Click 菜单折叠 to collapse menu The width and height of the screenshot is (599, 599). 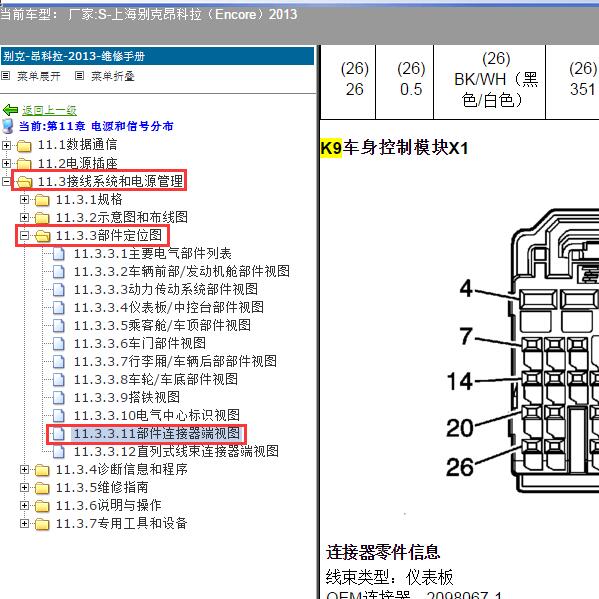point(113,76)
